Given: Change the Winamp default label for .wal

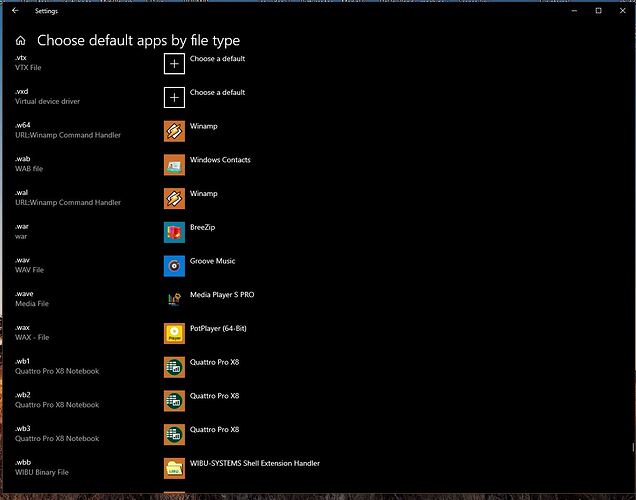Looking at the screenshot, I should tap(204, 193).
